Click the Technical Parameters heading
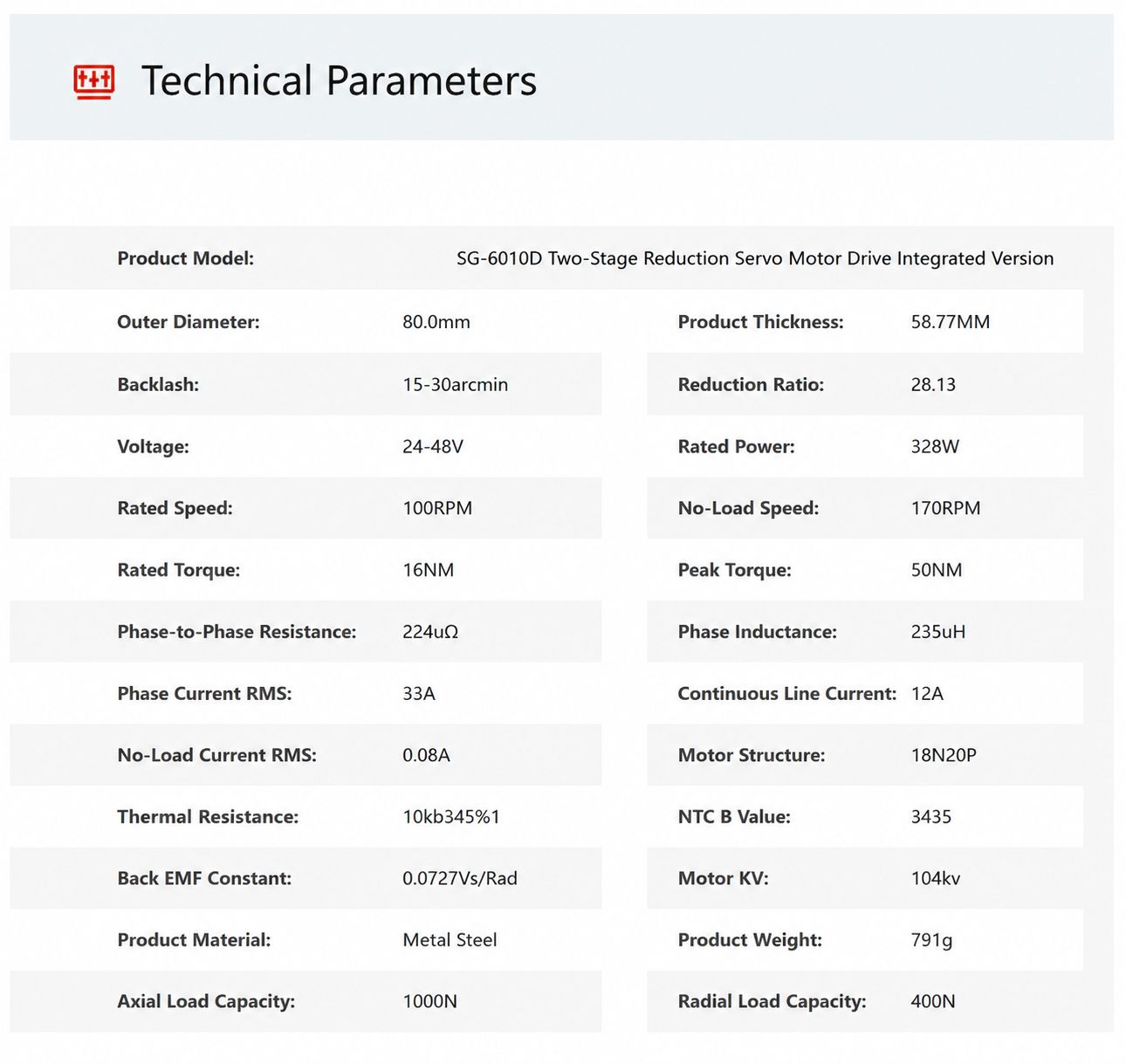Viewport: 1126px width, 1064px height. click(x=339, y=81)
